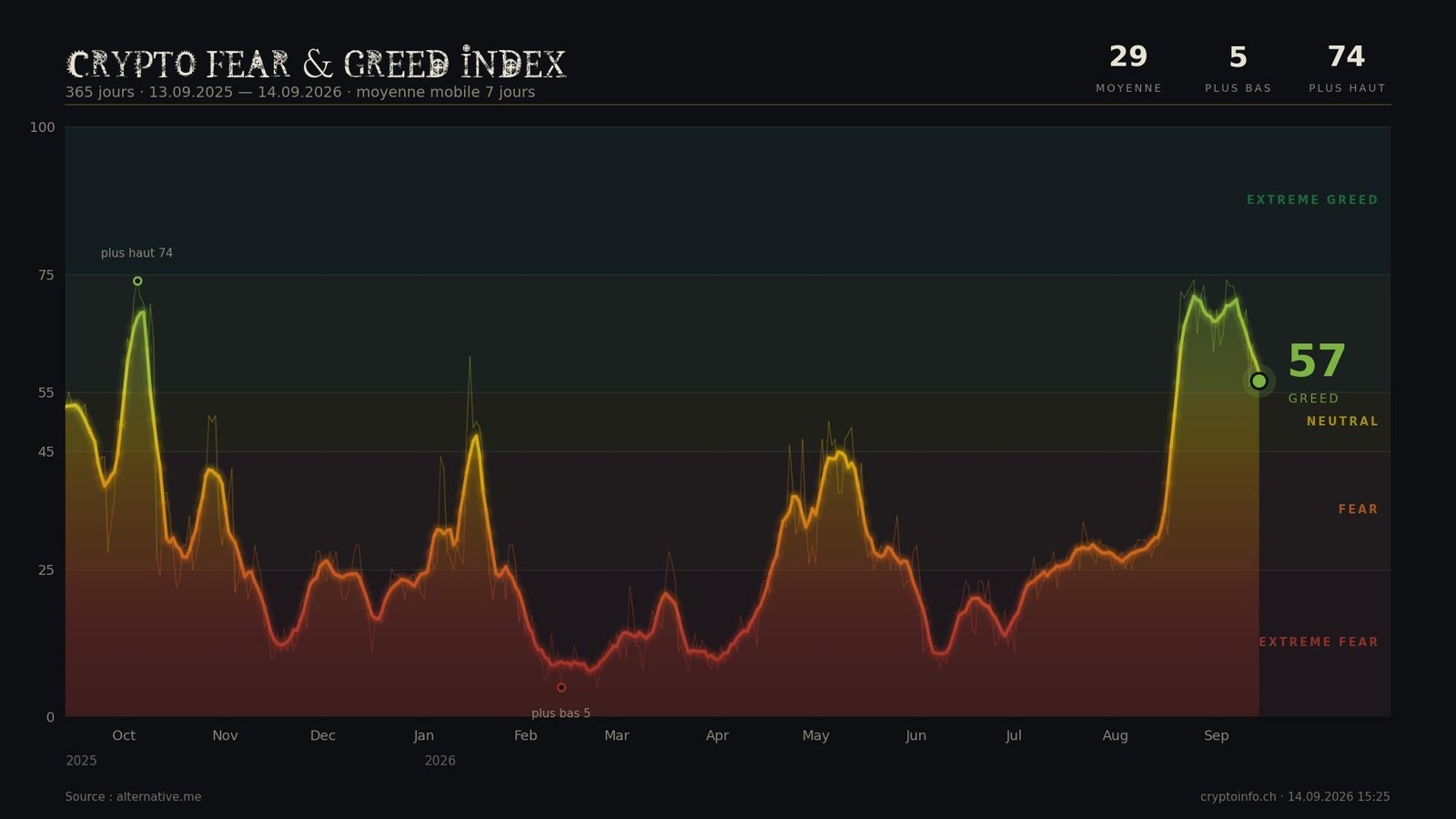Click the MOYENNE 29 statistic

pos(1128,69)
